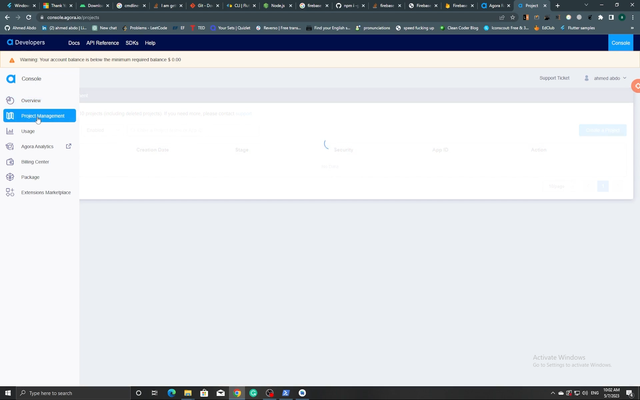640x400 pixels.
Task: Bookmark this page with the star icon
Action: [x=513, y=18]
